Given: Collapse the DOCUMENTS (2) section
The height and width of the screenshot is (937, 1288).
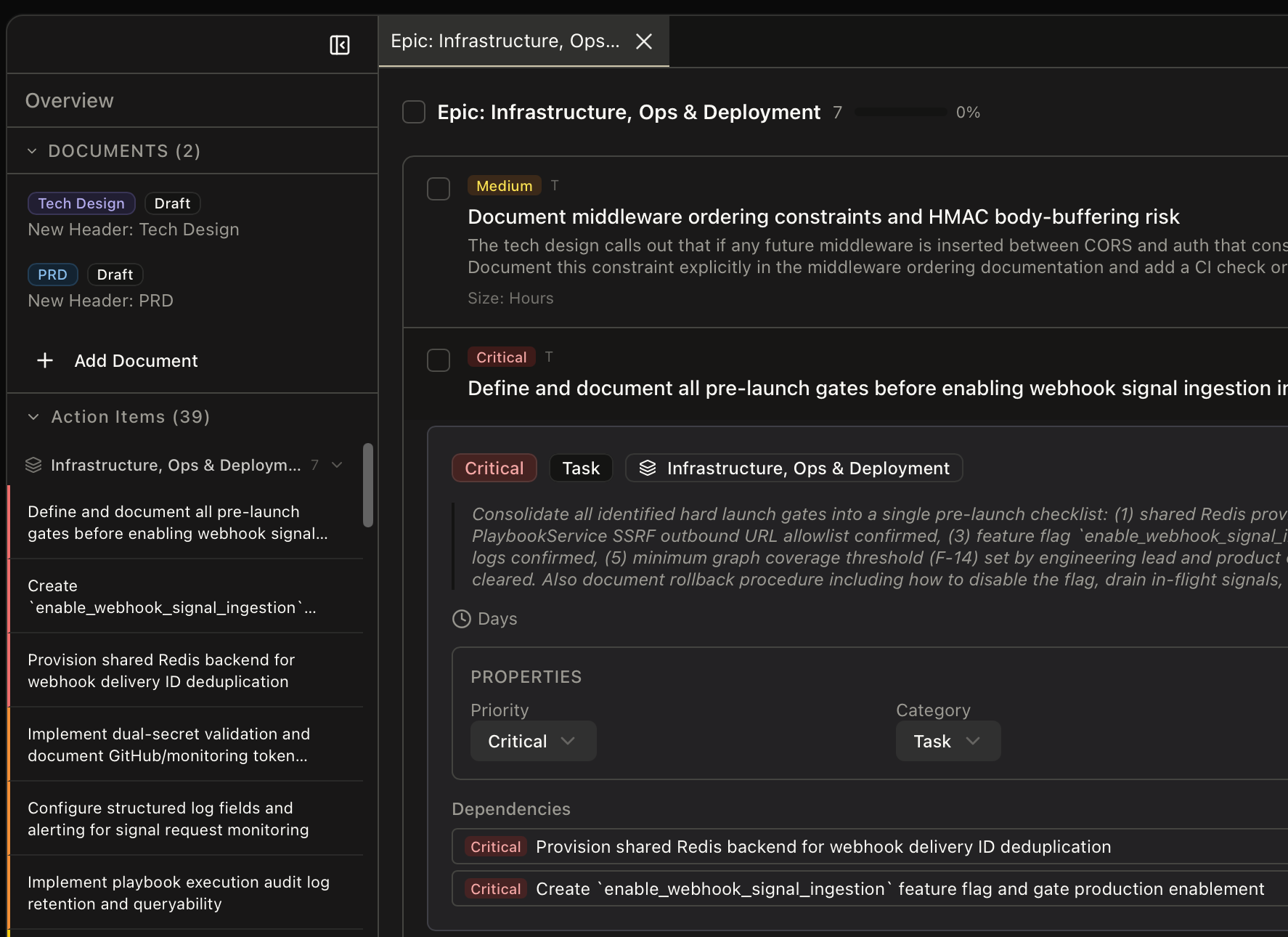Looking at the screenshot, I should [32, 151].
